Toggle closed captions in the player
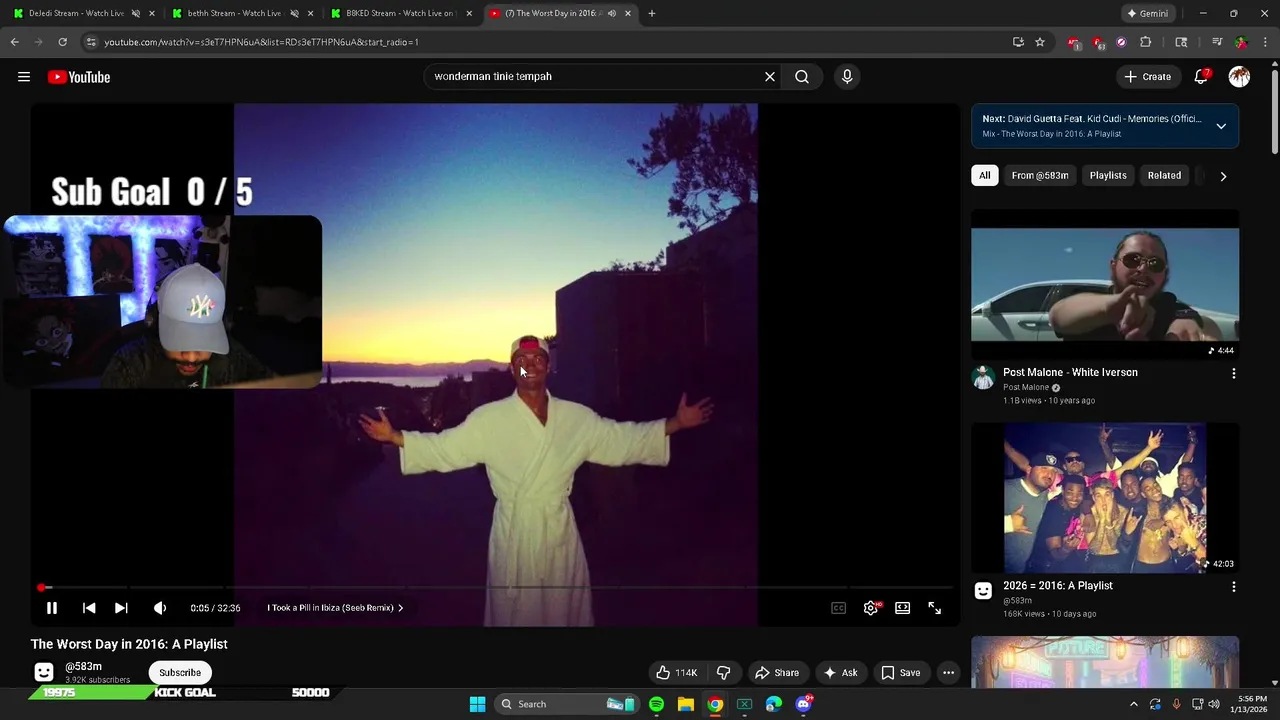The width and height of the screenshot is (1280, 720). pyautogui.click(x=839, y=608)
